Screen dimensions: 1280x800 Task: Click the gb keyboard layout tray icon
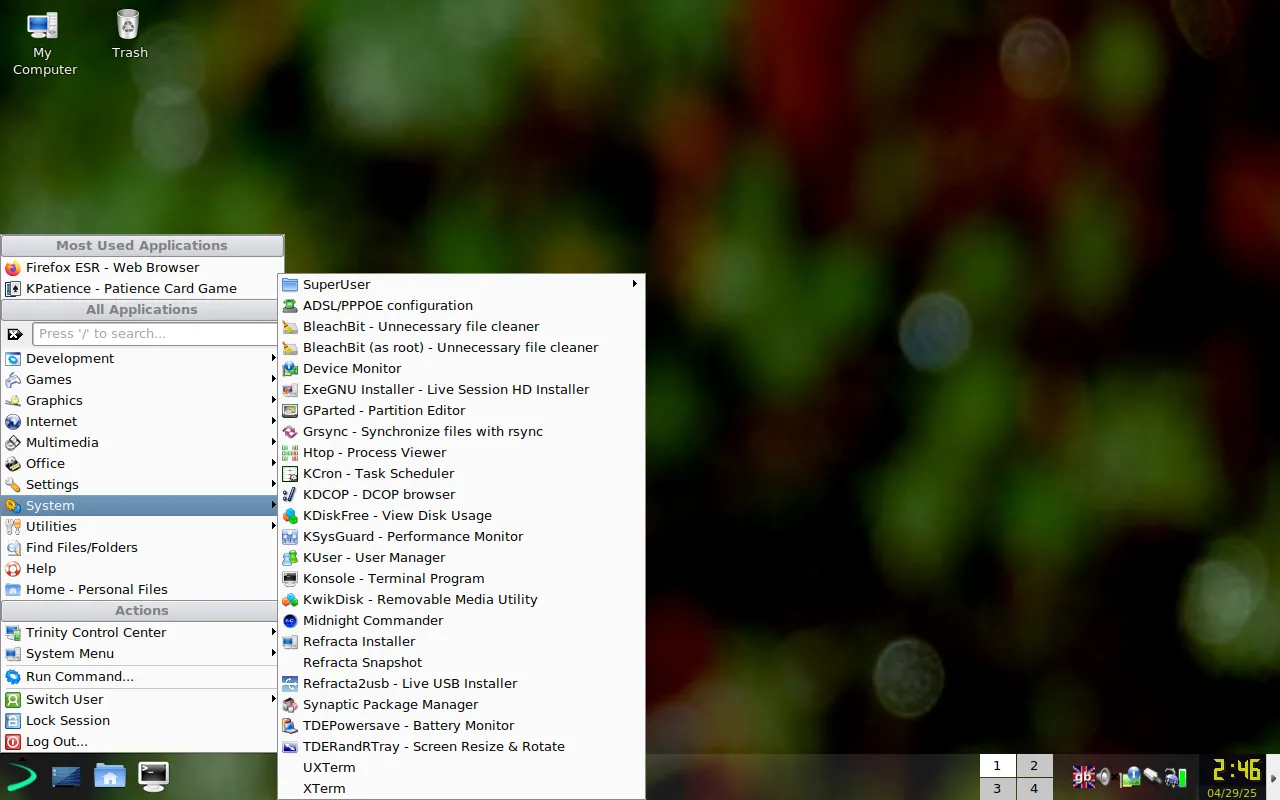1084,777
